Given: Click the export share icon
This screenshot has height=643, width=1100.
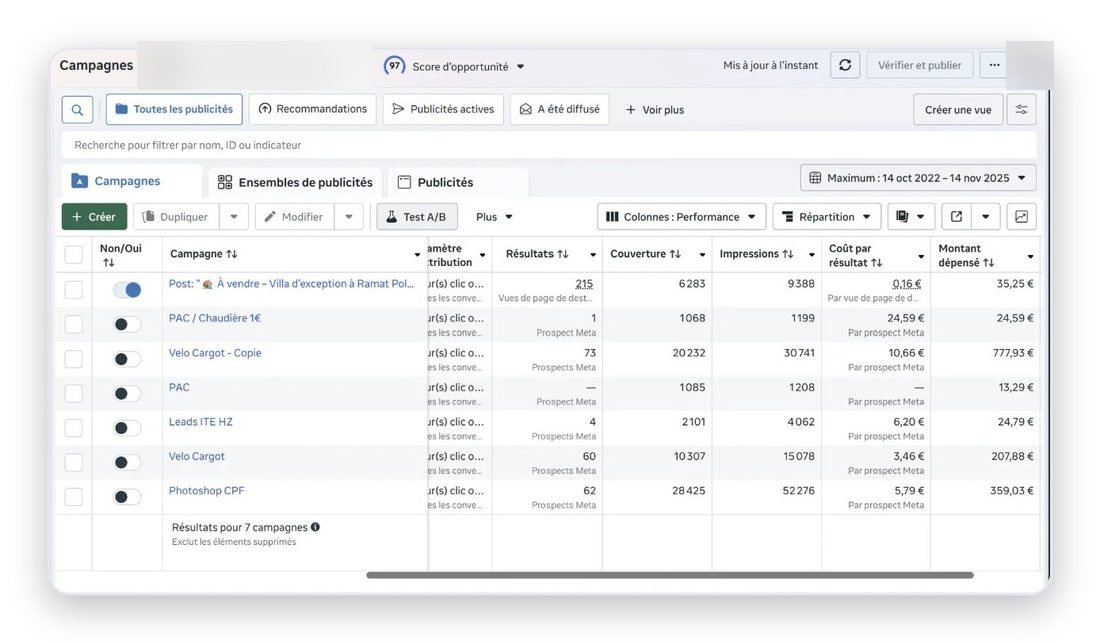Looking at the screenshot, I should [x=956, y=217].
